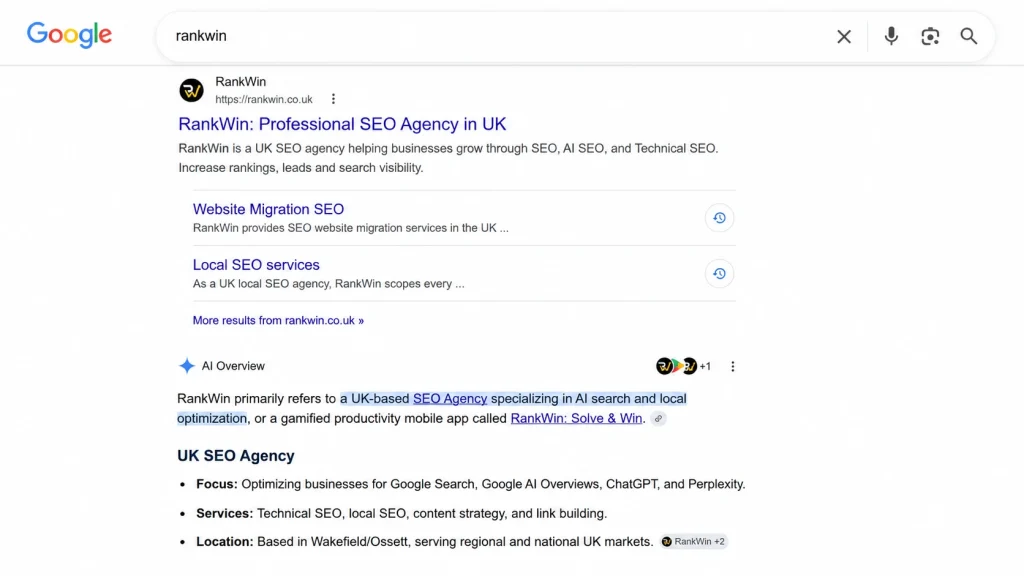Open the Website Migration SEO sitelink
The image size is (1024, 576).
(268, 209)
